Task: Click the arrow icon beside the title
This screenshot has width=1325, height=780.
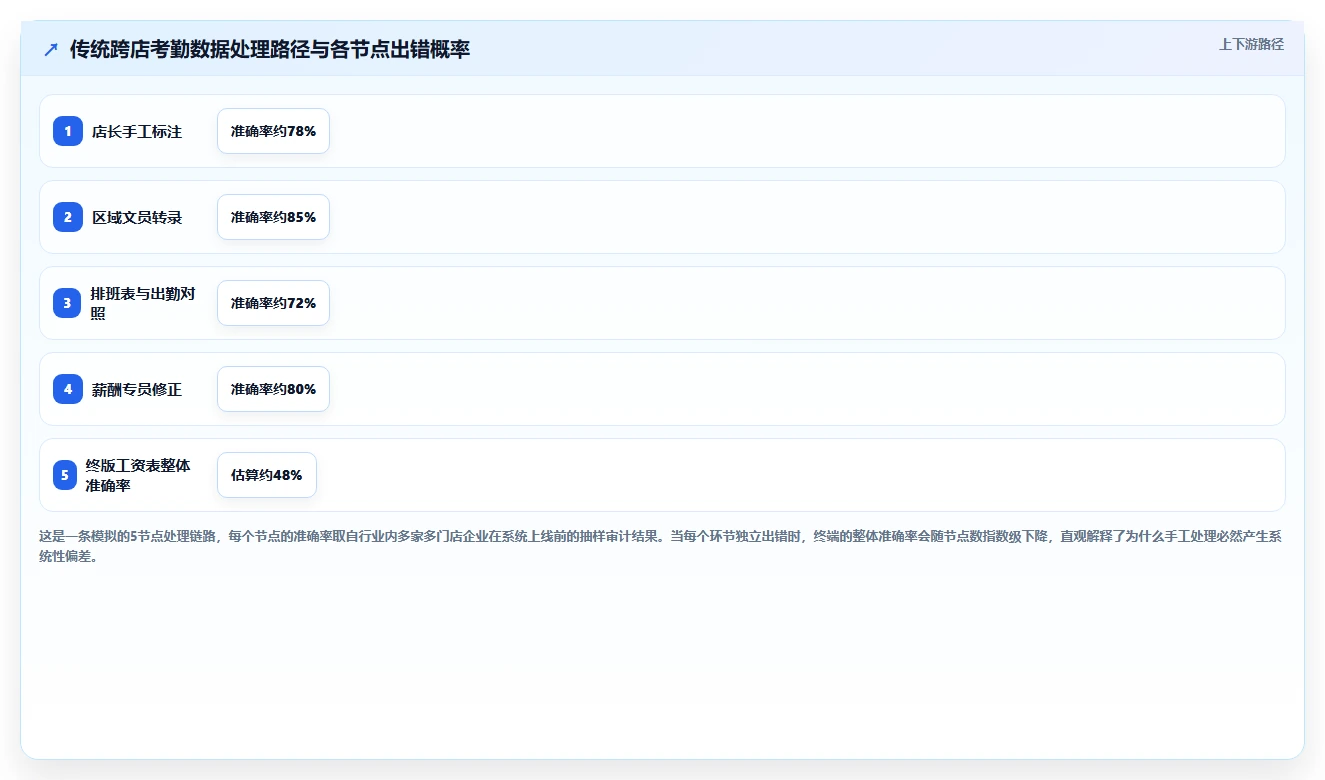Action: coord(51,50)
